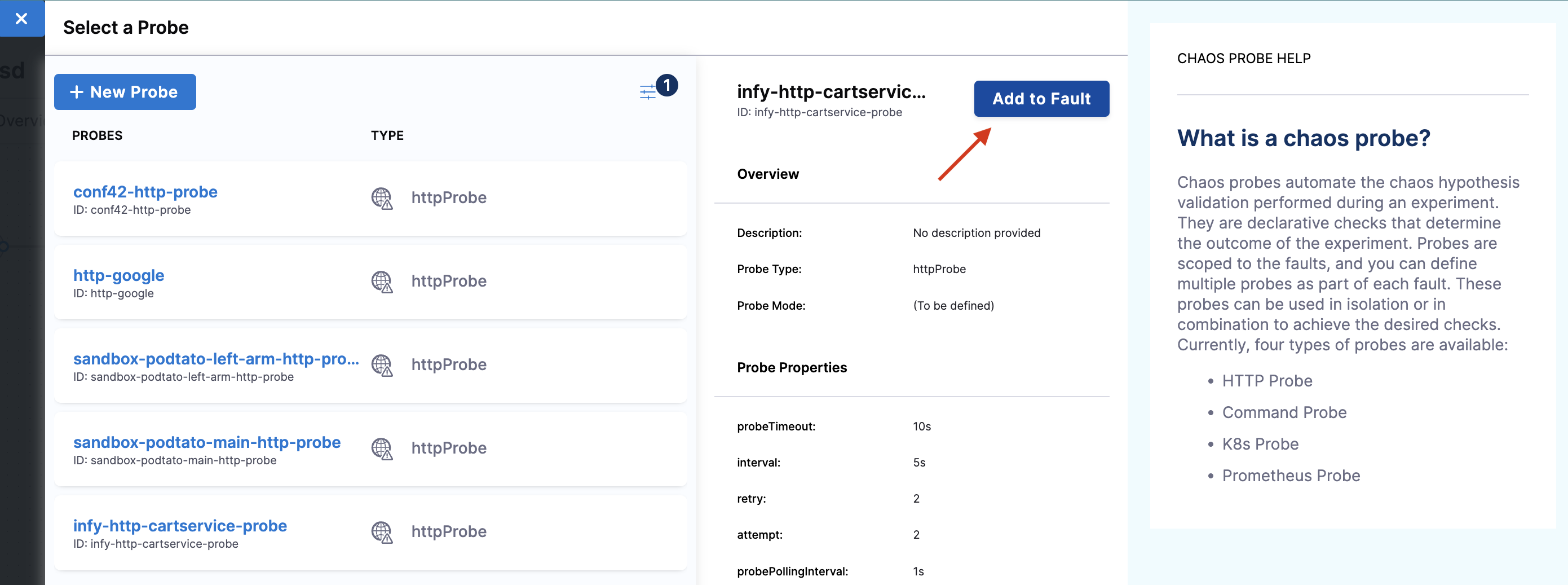Click the "(To be defined)" probe mode value
This screenshot has height=585, width=1568.
953,306
